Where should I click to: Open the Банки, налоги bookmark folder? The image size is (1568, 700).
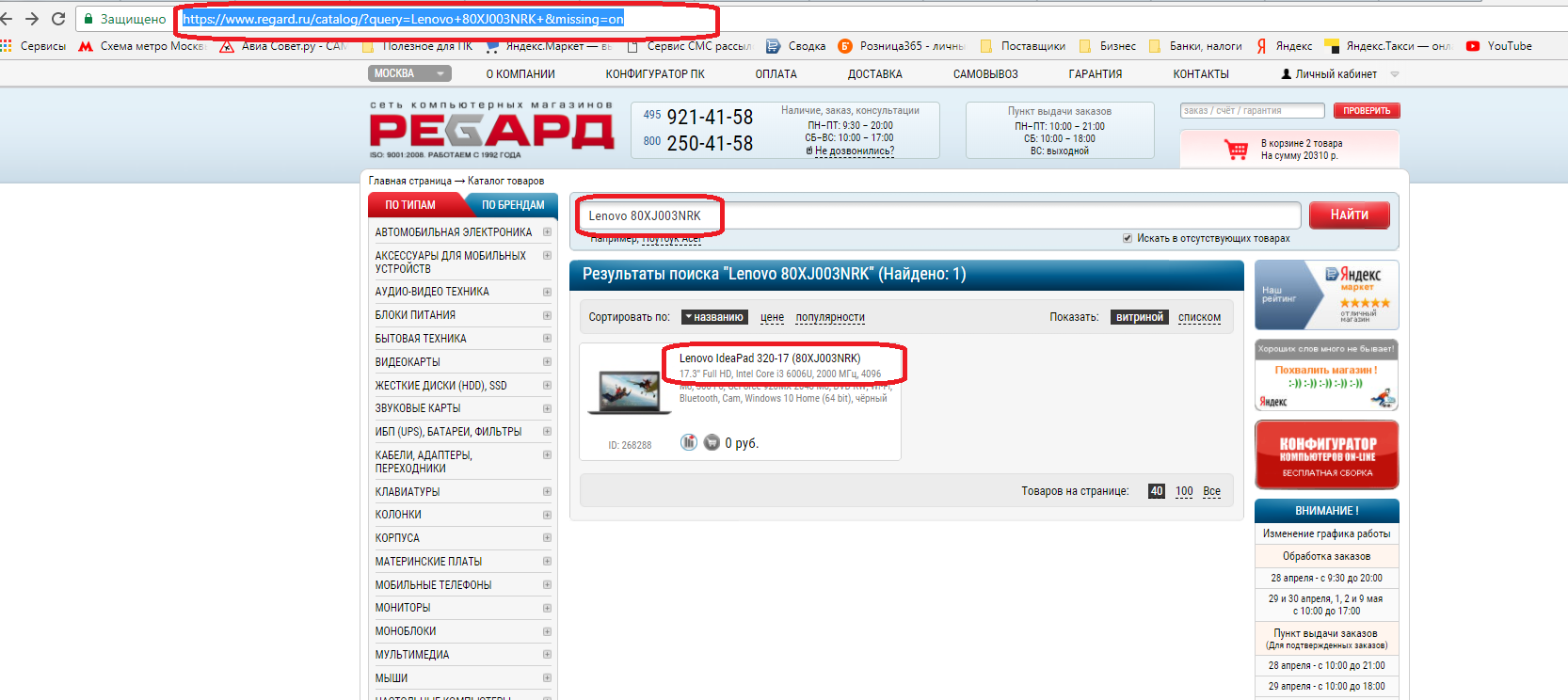[x=1195, y=46]
